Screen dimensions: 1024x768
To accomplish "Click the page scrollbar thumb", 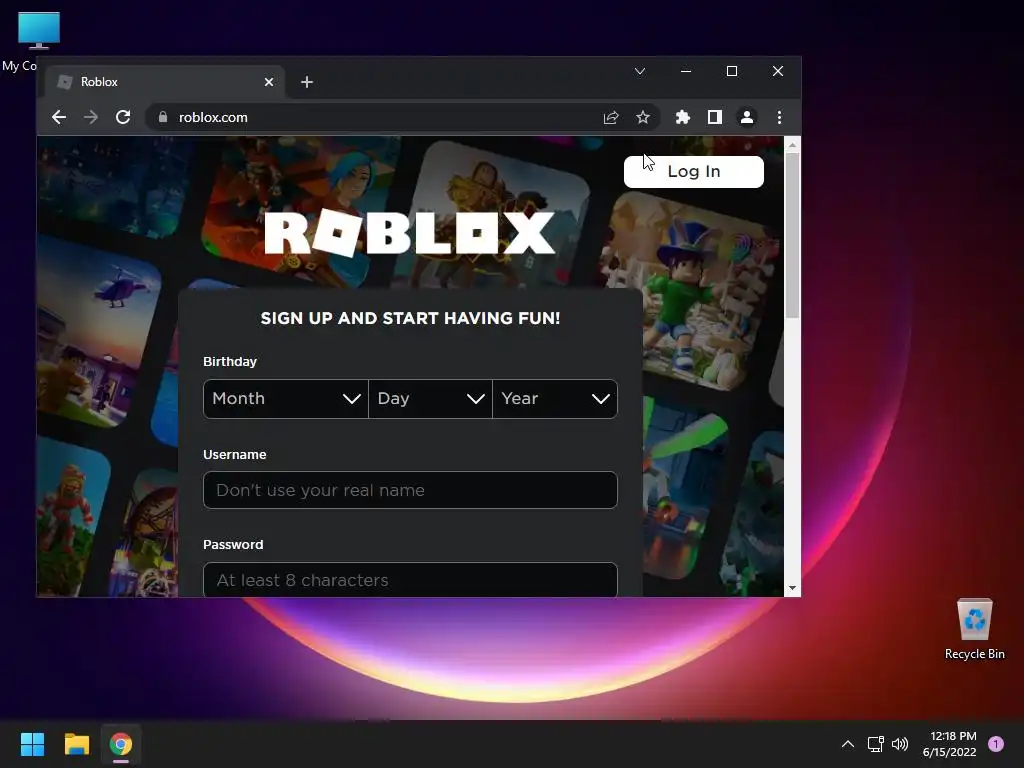I will click(792, 236).
